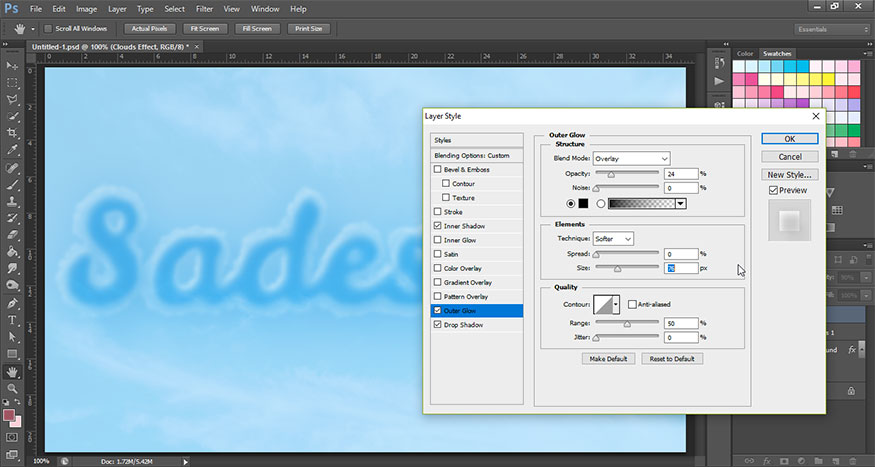This screenshot has width=875, height=467.
Task: Select the Crop tool
Action: coord(14,132)
